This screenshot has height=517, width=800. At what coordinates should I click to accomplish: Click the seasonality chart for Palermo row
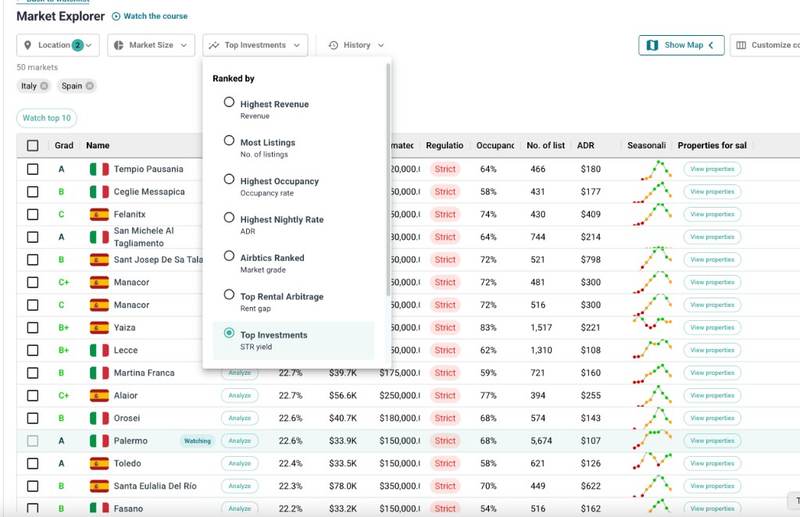pyautogui.click(x=652, y=439)
